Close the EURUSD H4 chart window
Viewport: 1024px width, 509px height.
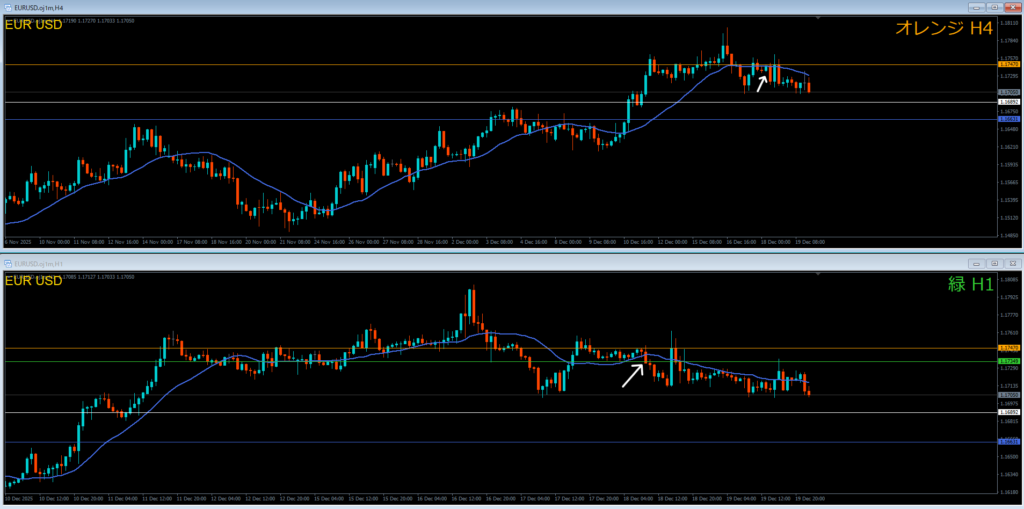(1011, 7)
